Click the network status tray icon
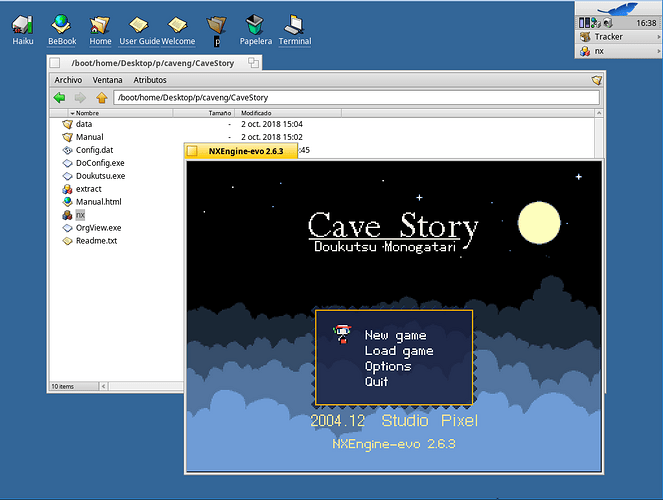 [x=596, y=23]
